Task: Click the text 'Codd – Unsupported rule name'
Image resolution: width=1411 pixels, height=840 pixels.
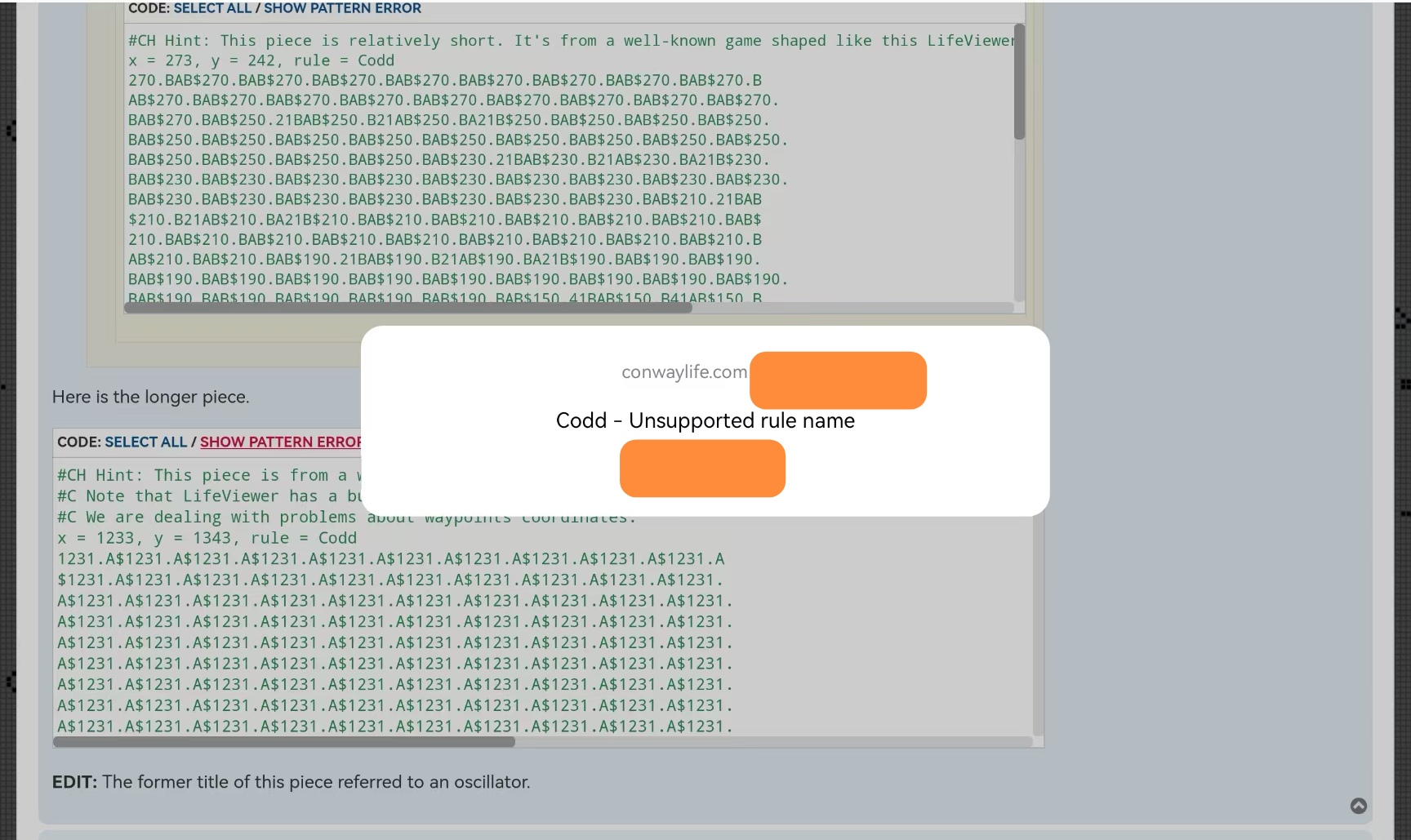Action: 705,420
